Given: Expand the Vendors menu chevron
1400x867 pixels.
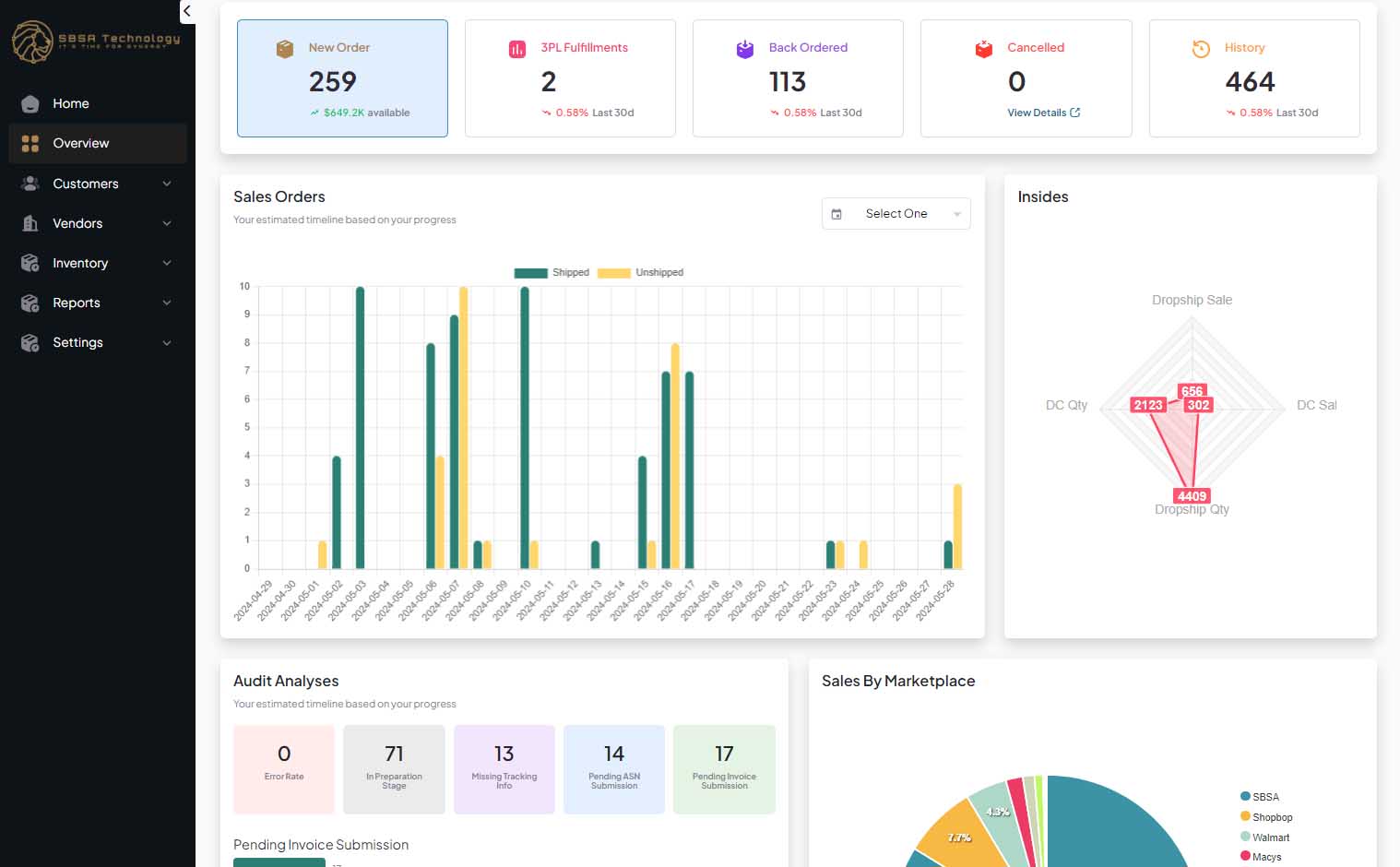Looking at the screenshot, I should tap(167, 223).
